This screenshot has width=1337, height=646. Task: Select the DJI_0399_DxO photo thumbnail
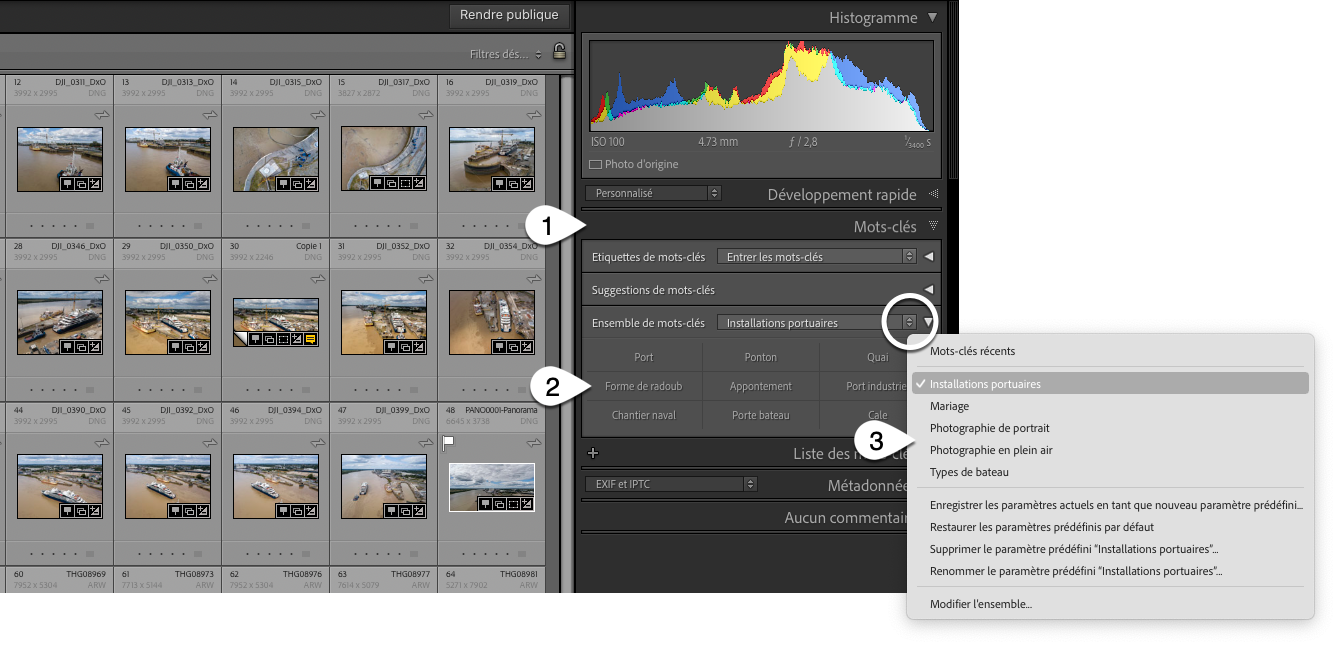click(384, 486)
